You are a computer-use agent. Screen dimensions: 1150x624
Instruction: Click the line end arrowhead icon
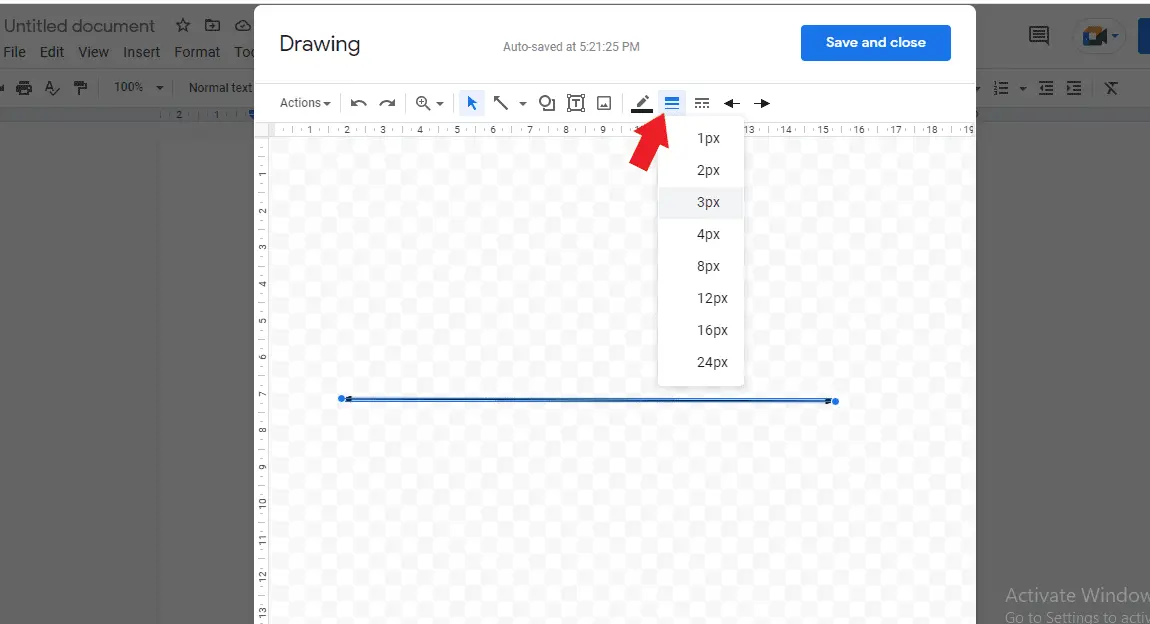[x=761, y=102]
